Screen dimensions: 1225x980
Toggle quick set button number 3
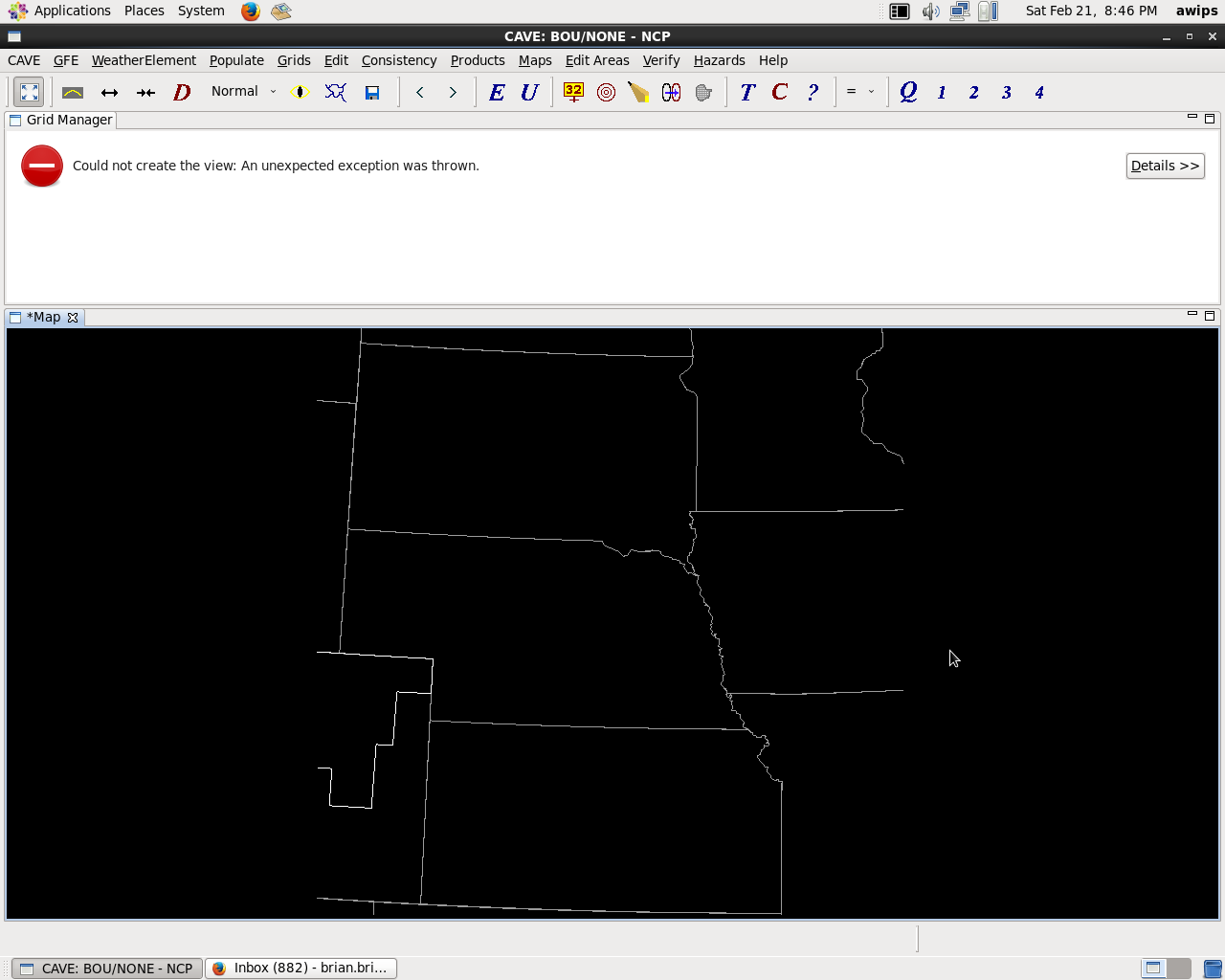pyautogui.click(x=1006, y=93)
